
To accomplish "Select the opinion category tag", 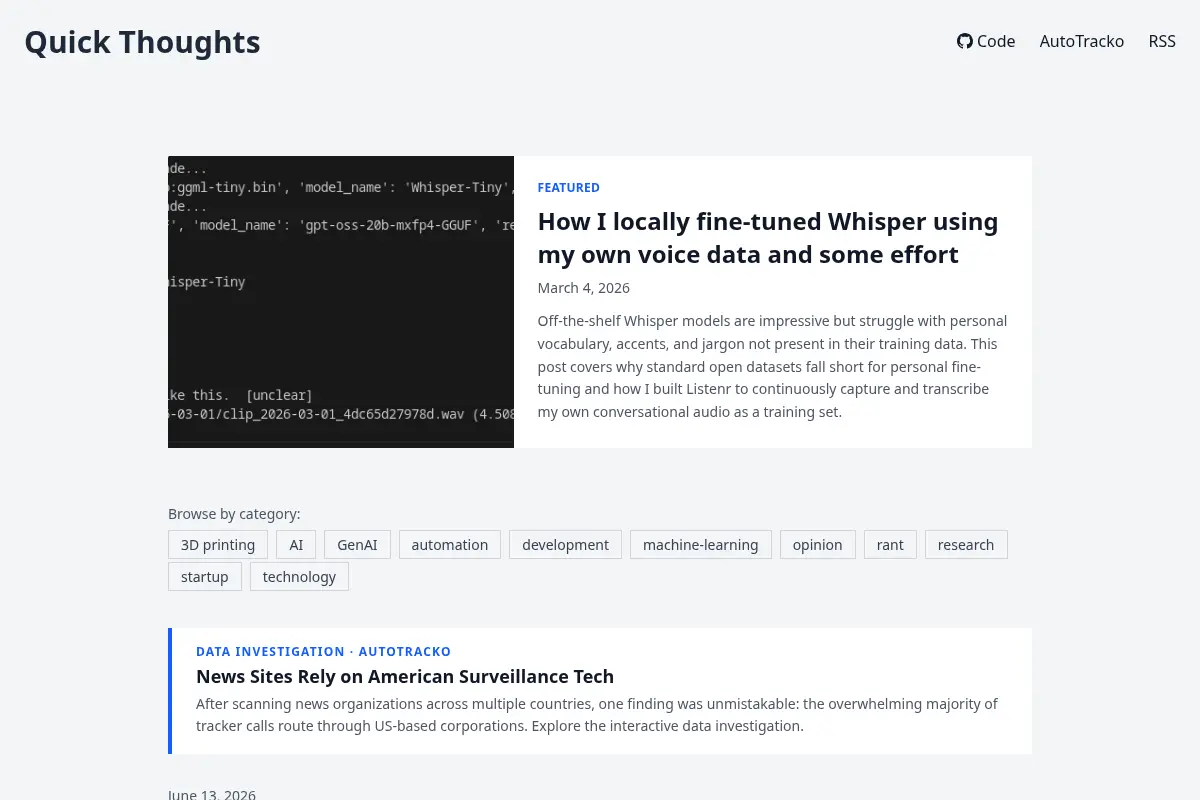I will (x=818, y=545).
